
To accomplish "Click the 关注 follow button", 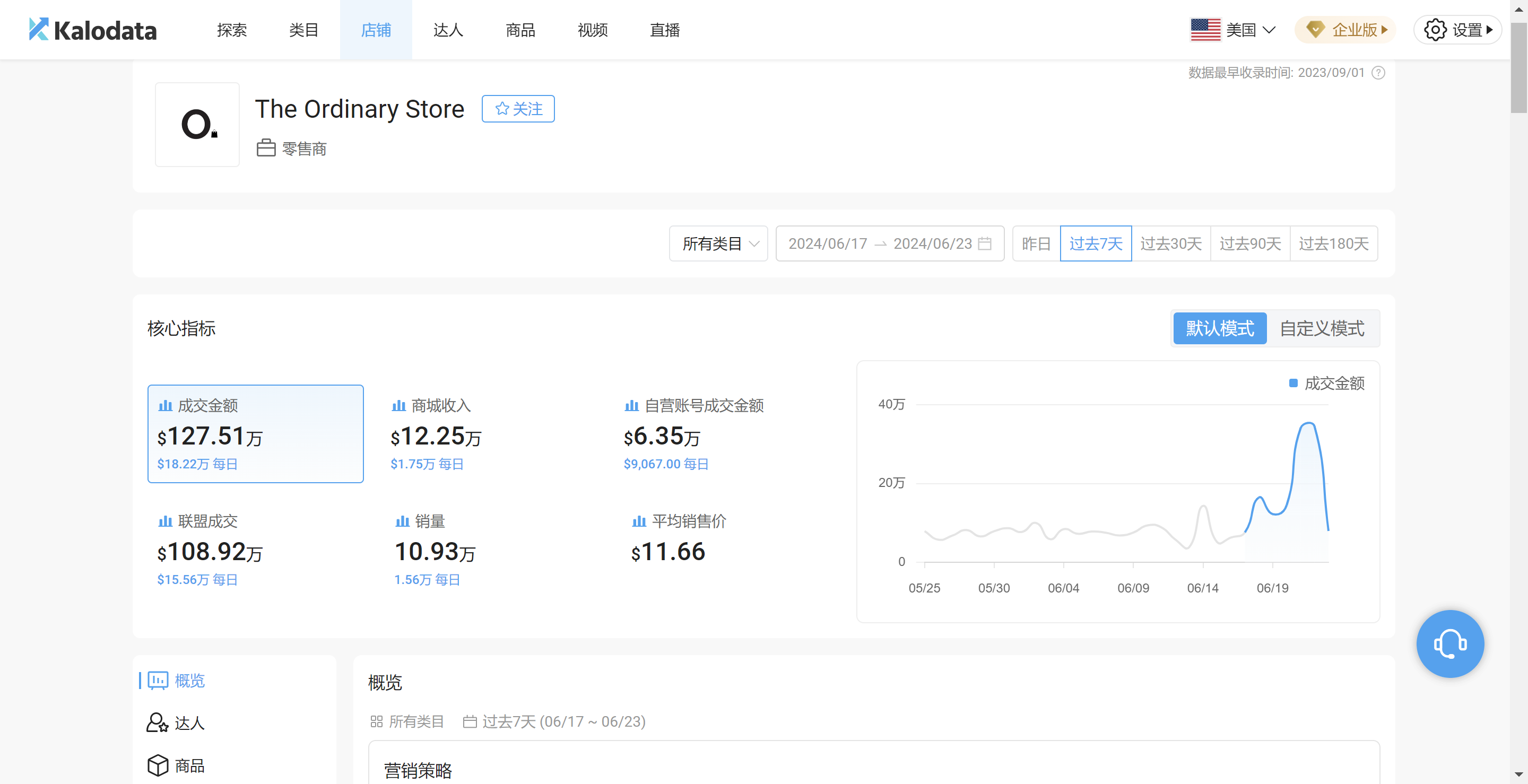I will pos(518,109).
